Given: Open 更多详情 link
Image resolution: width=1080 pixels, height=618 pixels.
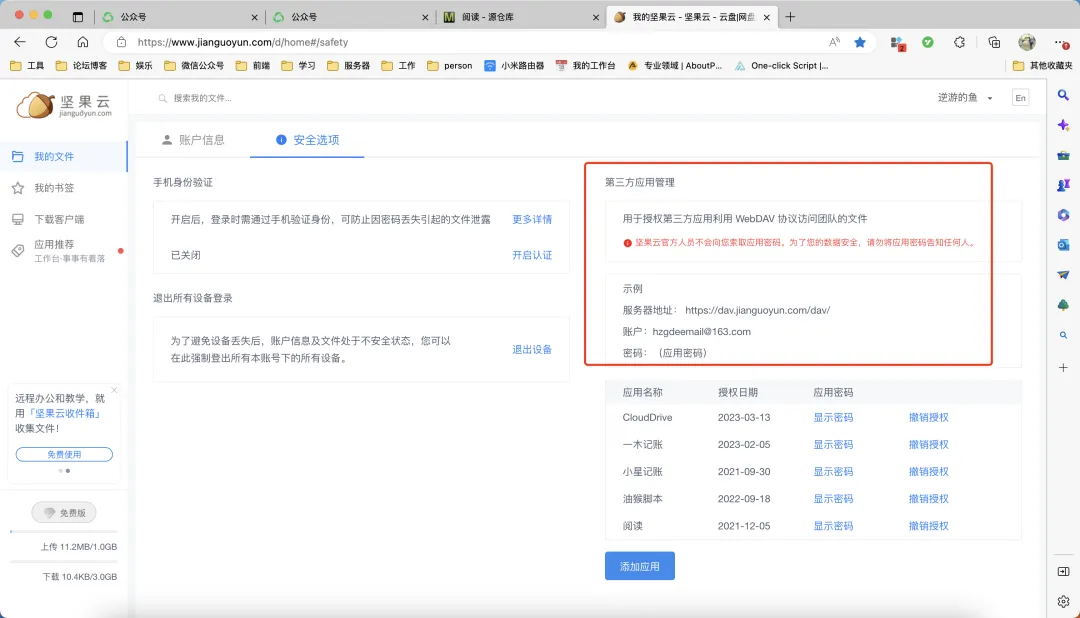Looking at the screenshot, I should [532, 219].
